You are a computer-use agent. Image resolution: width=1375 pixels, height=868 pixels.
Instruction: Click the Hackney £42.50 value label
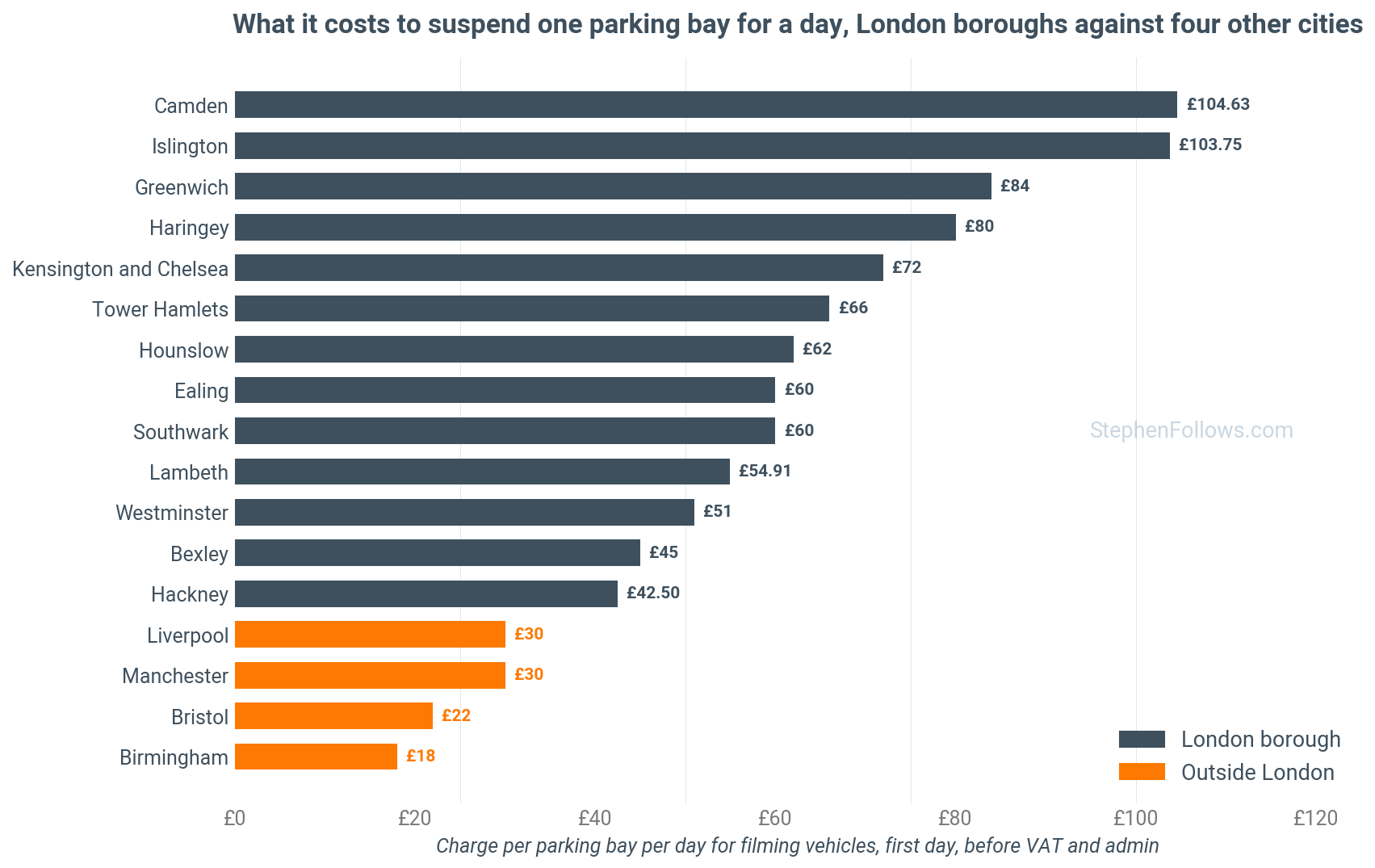(653, 593)
